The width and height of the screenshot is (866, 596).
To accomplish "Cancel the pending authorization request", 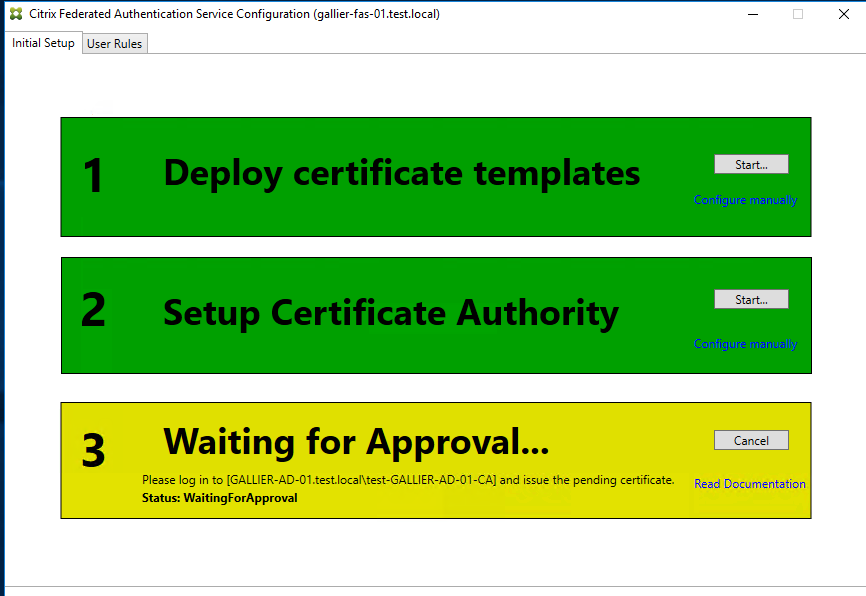I will [x=751, y=440].
